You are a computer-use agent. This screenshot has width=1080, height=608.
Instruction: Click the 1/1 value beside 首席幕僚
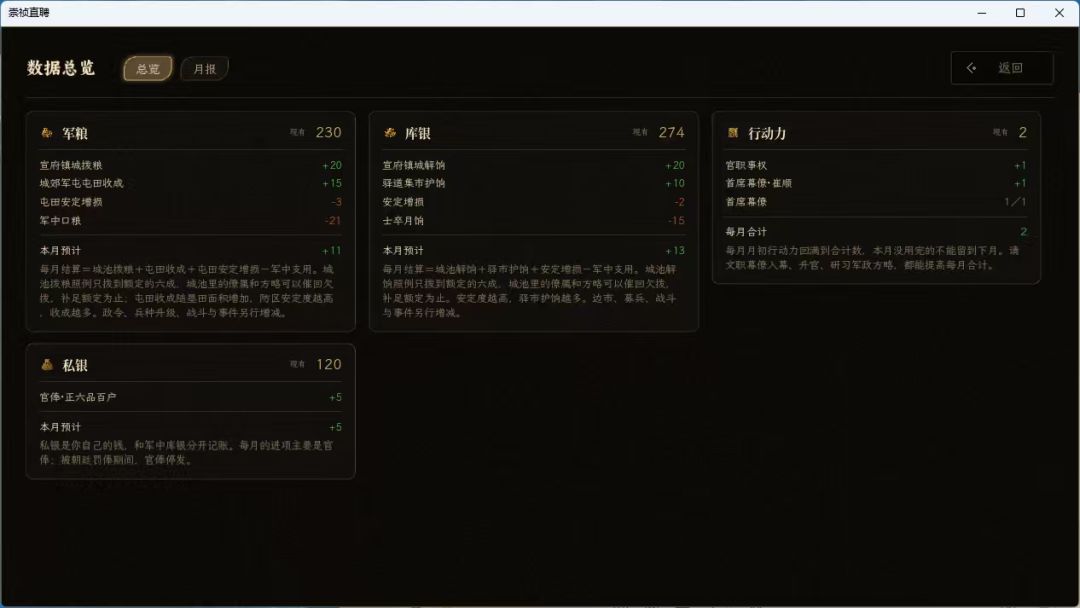pos(1015,202)
